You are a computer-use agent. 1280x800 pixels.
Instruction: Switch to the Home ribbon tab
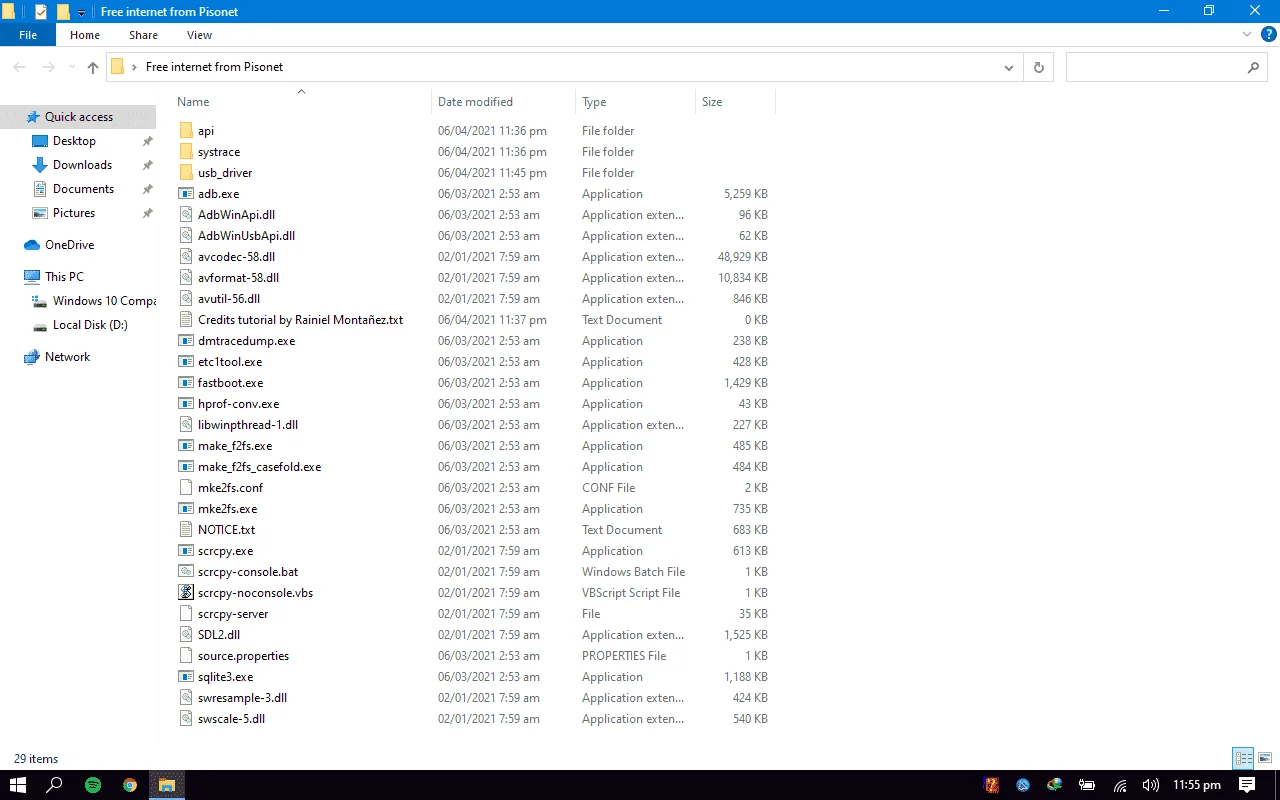[85, 35]
